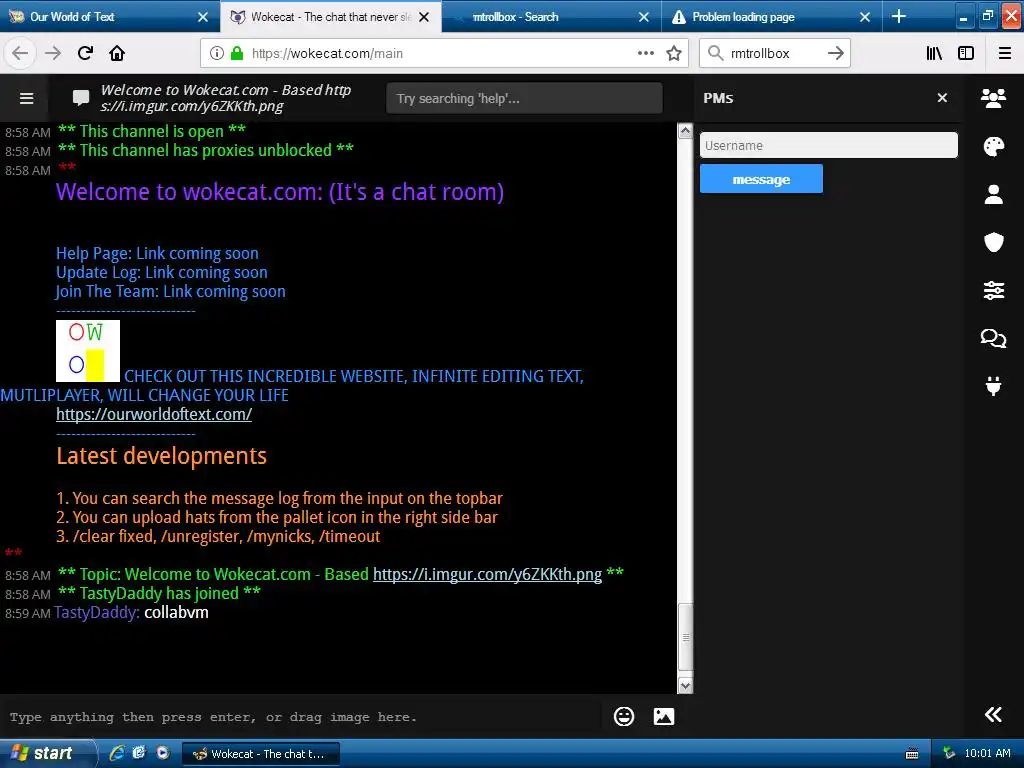Click the Username field in PMs
Viewport: 1024px width, 768px height.
pos(829,145)
